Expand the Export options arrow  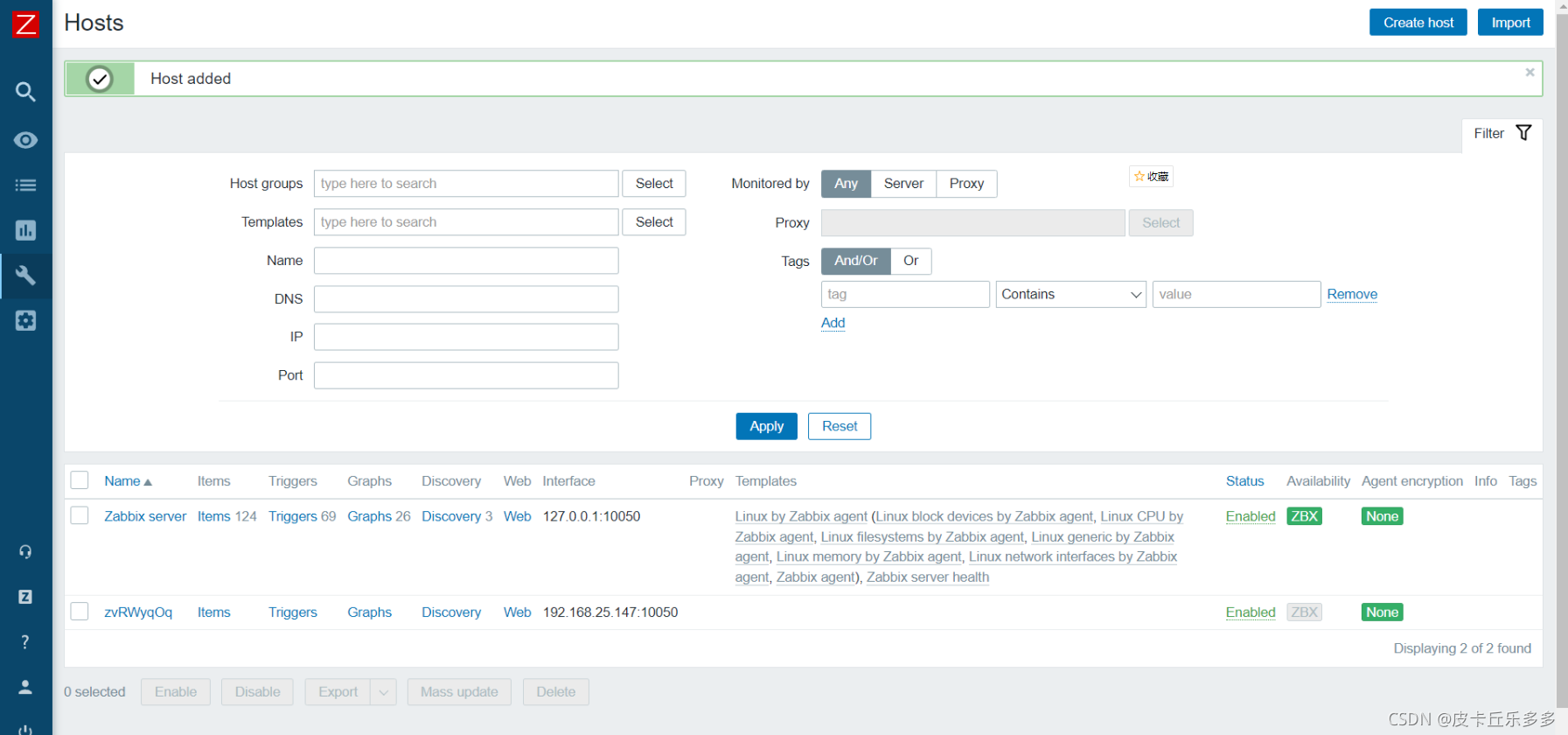[383, 692]
